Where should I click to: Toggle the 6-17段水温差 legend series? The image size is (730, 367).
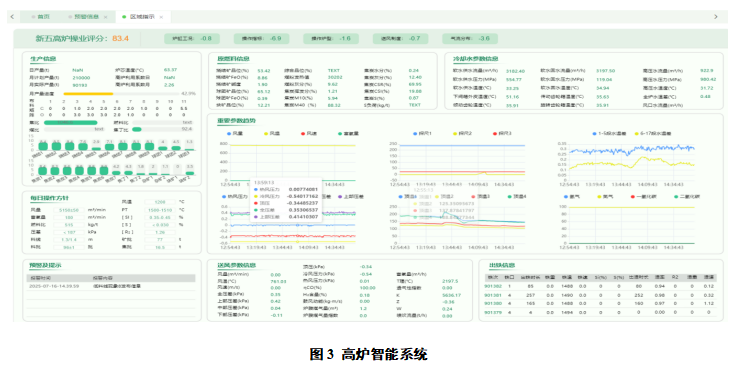click(x=653, y=134)
